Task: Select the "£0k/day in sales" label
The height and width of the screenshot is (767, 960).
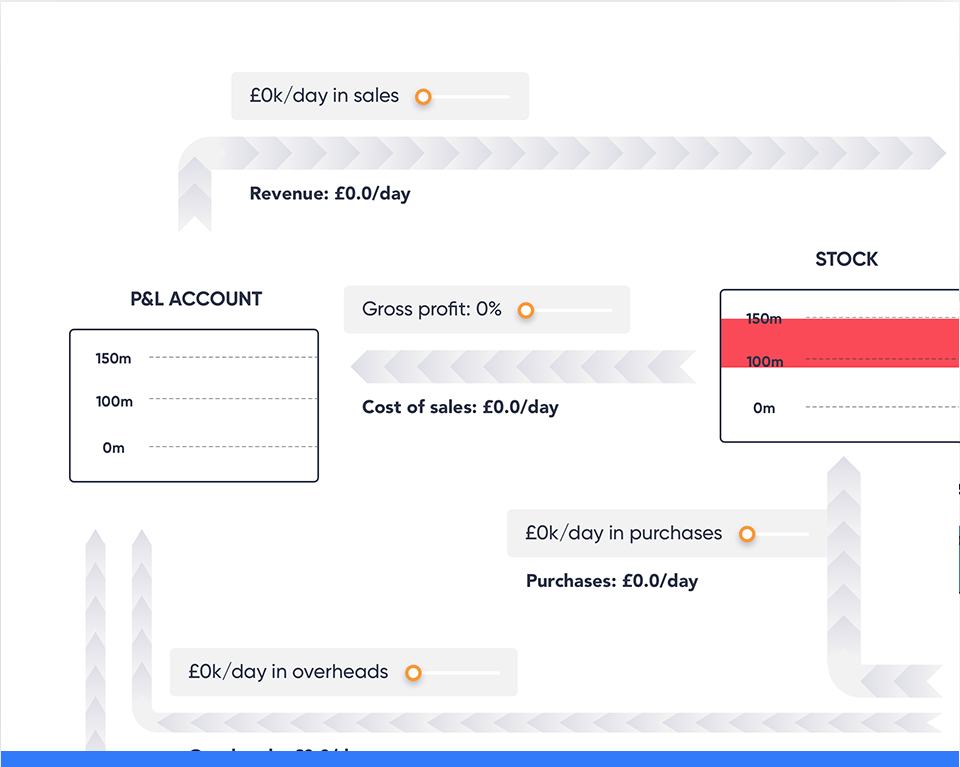Action: (x=324, y=96)
